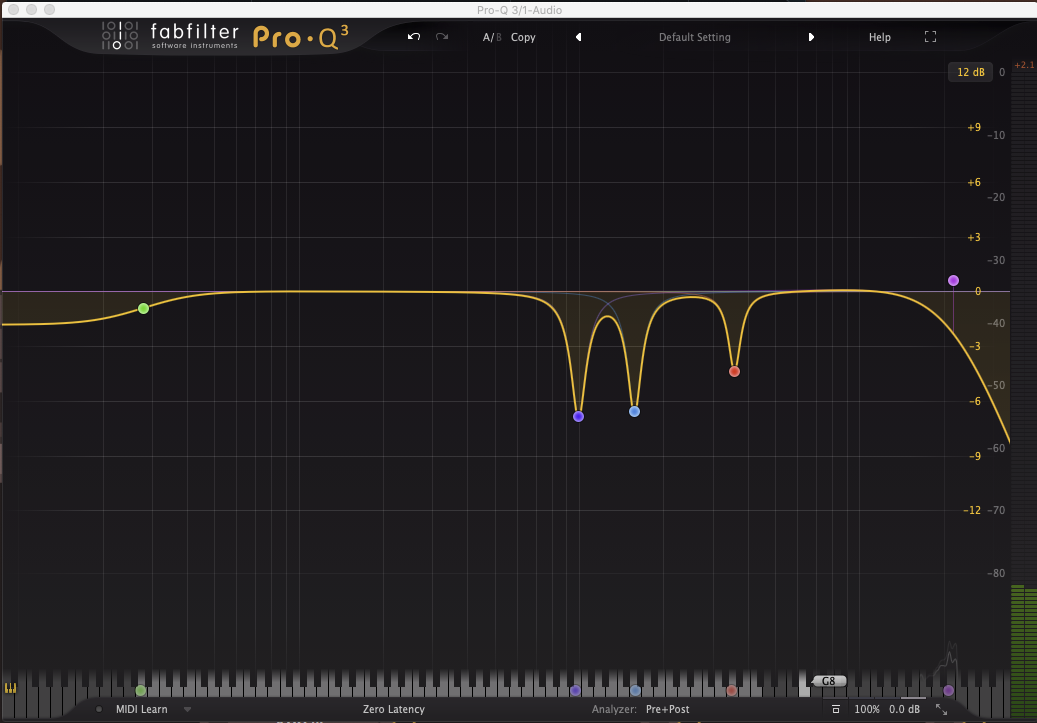This screenshot has height=723, width=1037.
Task: Toggle A/B state comparison
Action: (491, 37)
